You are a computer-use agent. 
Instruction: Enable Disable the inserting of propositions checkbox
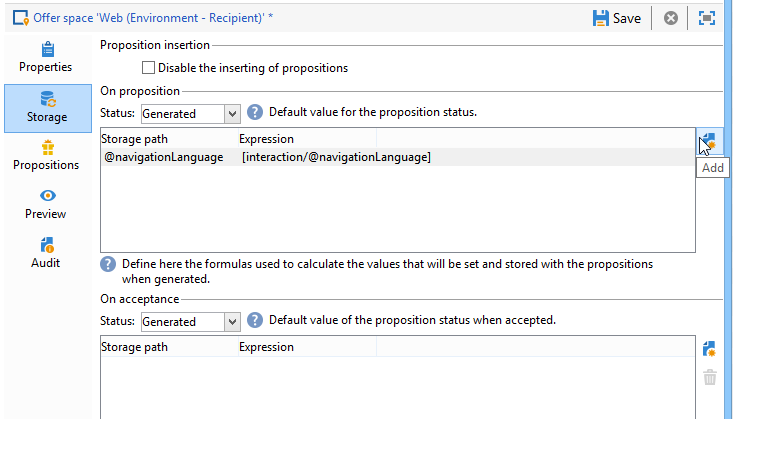[149, 68]
